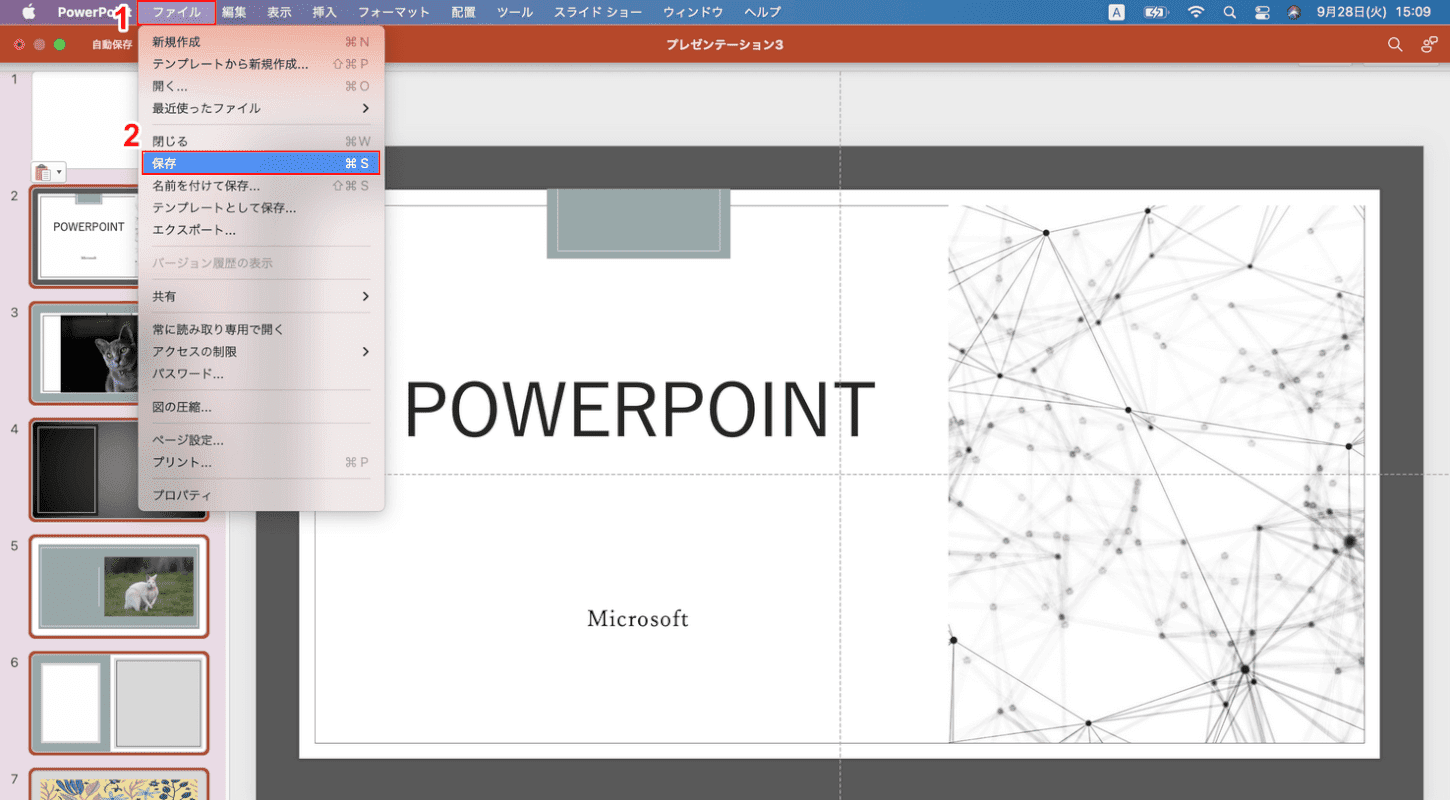Click the PowerPoint app menu
This screenshot has width=1450, height=800.
(x=94, y=12)
